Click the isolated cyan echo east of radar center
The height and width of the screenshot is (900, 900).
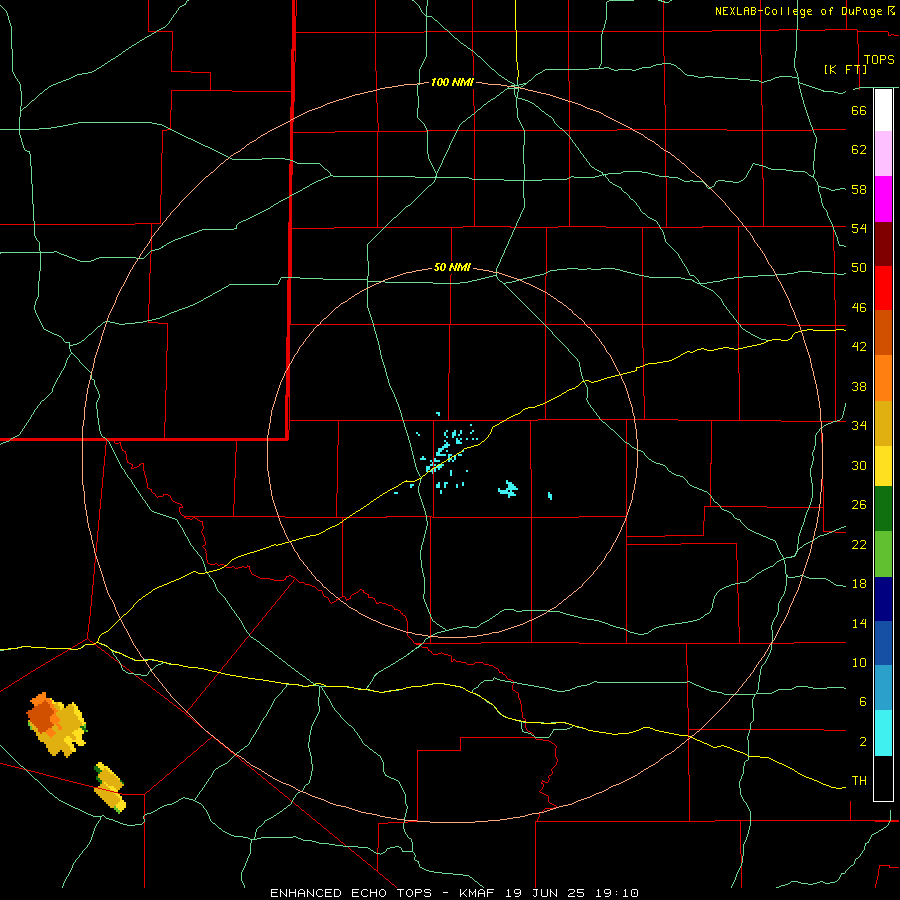coord(508,488)
